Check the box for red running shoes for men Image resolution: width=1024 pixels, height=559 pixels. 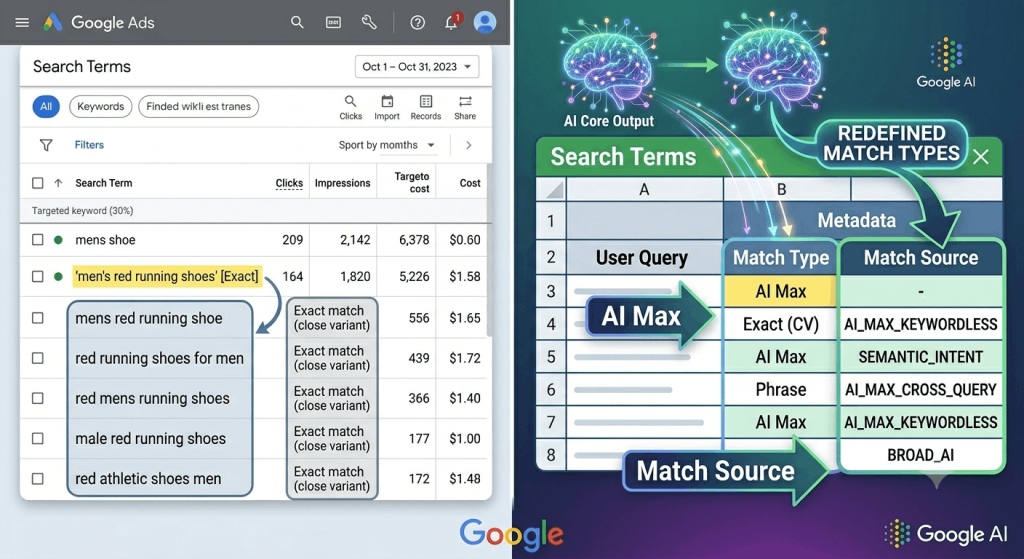(x=38, y=359)
